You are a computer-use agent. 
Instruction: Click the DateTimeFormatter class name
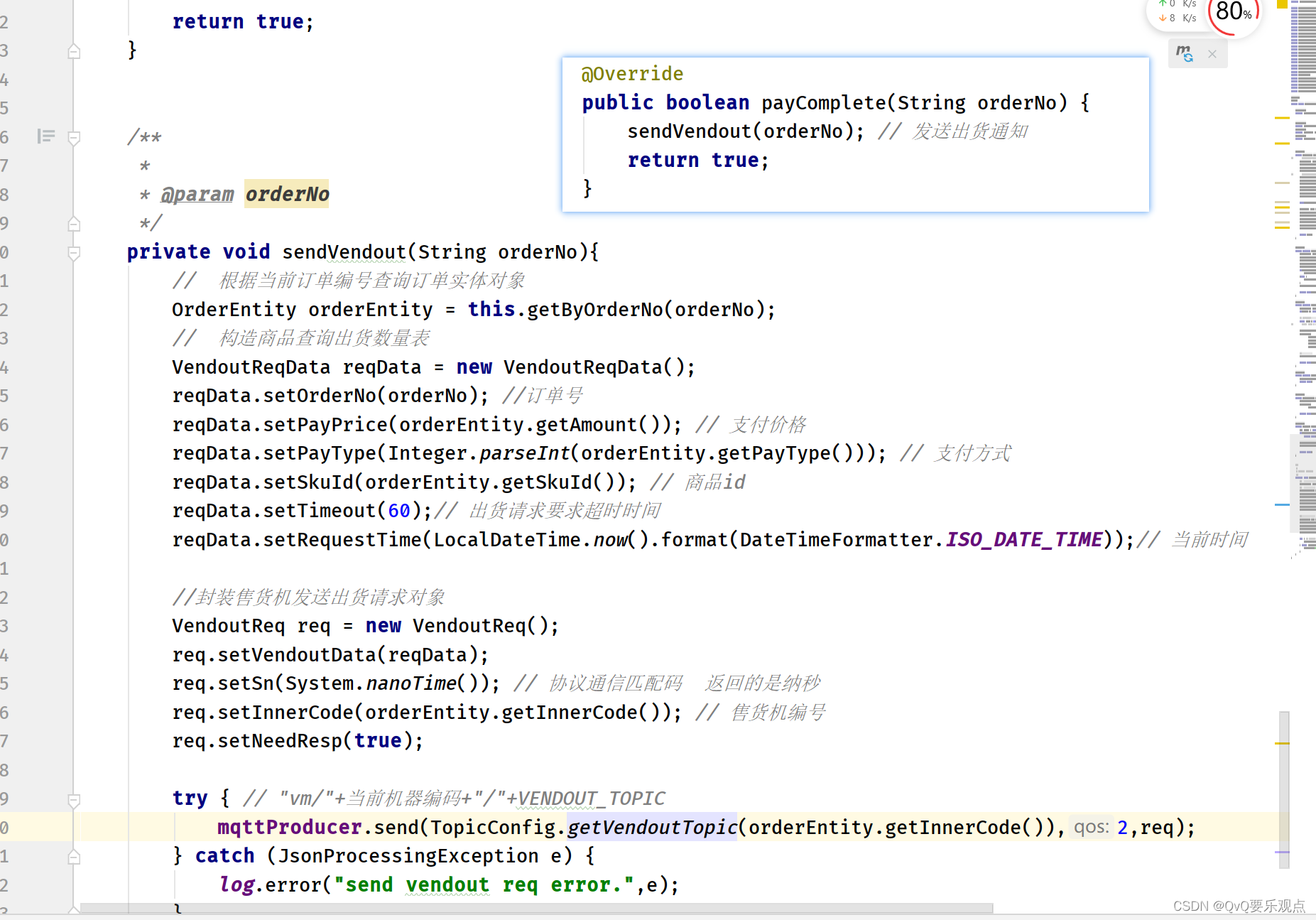[x=836, y=540]
